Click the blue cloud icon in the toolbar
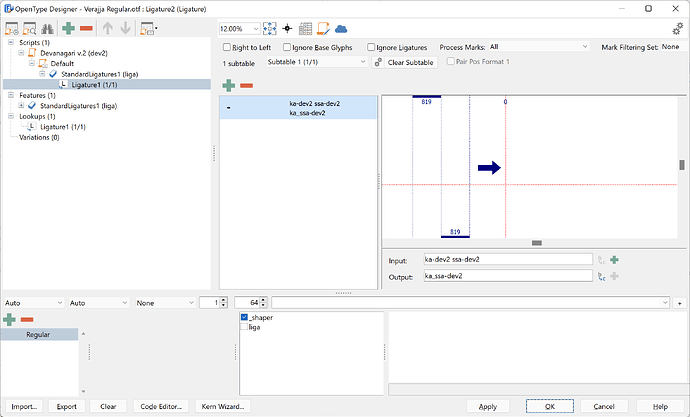 click(341, 29)
